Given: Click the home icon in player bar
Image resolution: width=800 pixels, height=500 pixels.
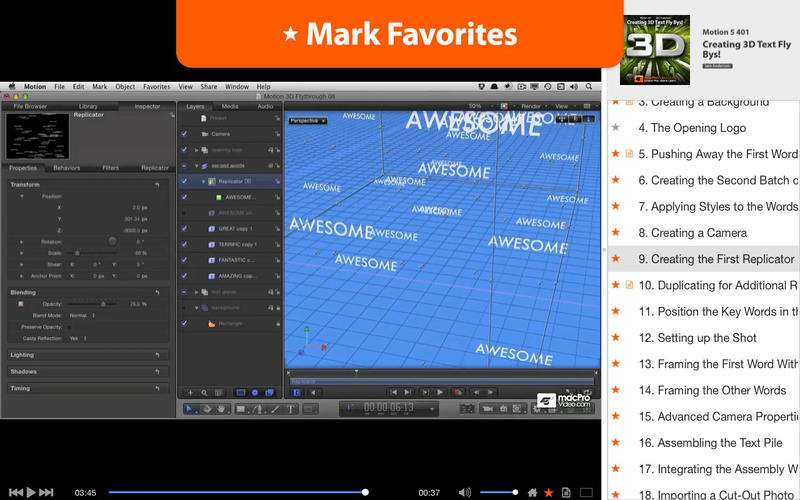Looking at the screenshot, I should pyautogui.click(x=531, y=492).
